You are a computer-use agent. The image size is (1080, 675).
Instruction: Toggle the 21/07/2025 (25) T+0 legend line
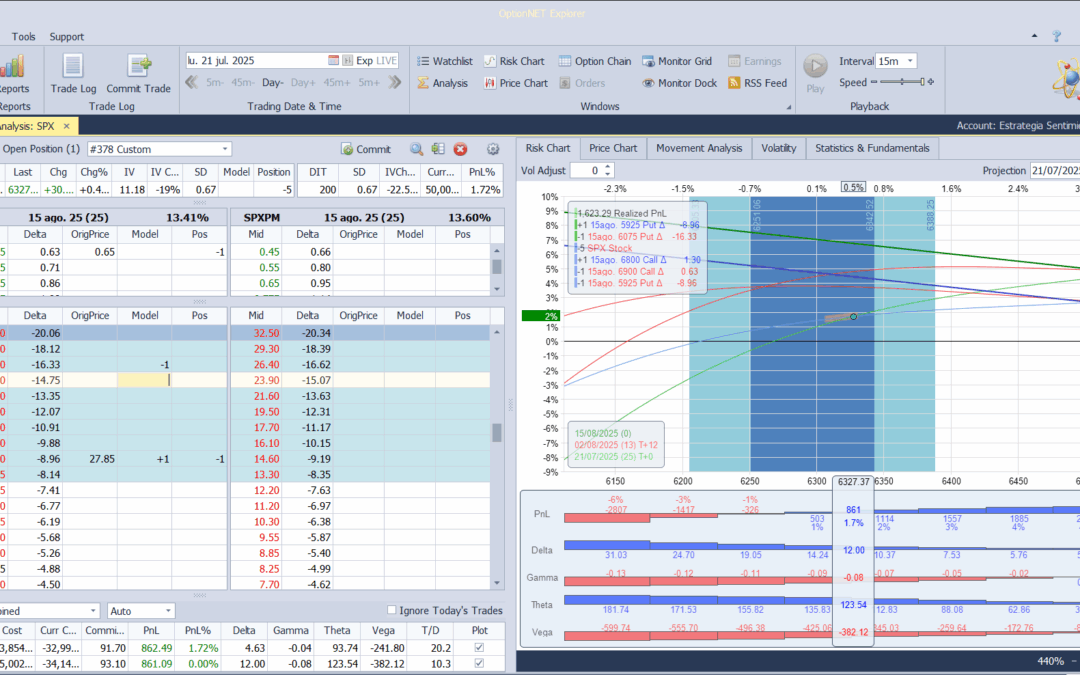click(x=614, y=457)
